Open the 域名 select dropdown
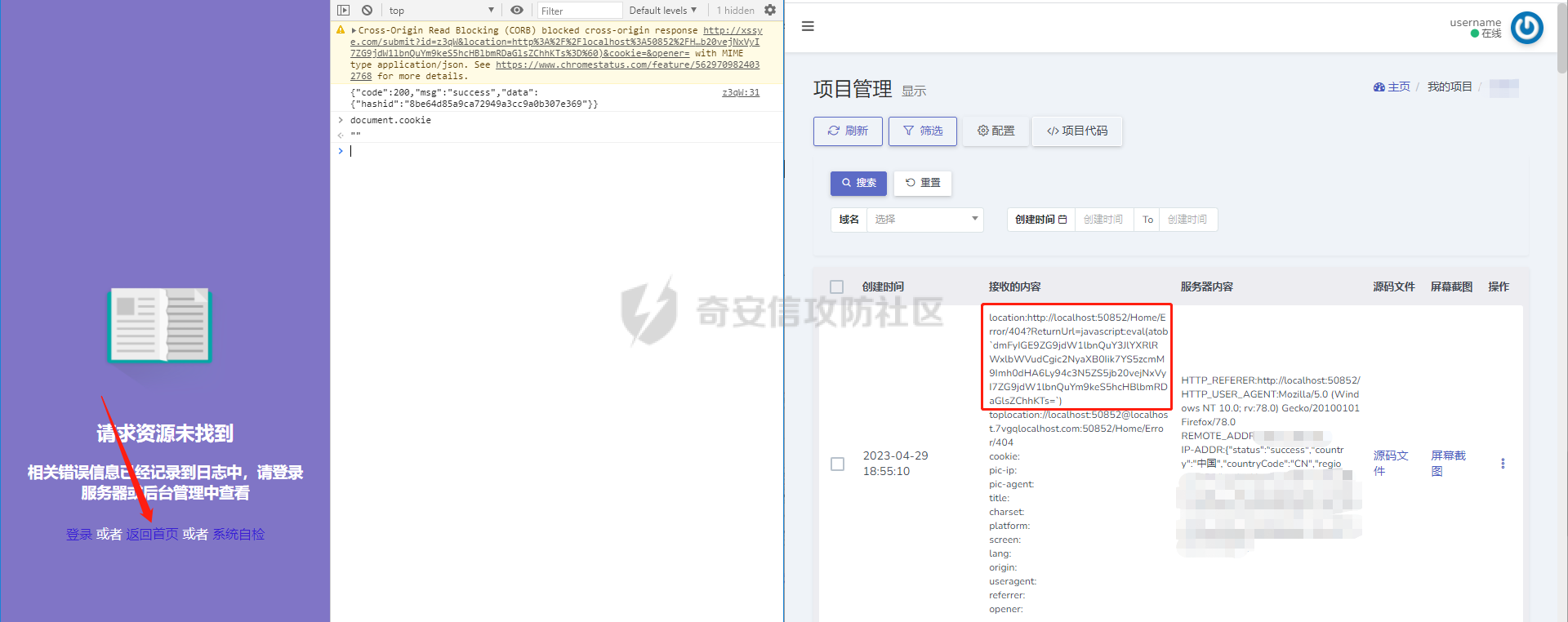 [924, 220]
